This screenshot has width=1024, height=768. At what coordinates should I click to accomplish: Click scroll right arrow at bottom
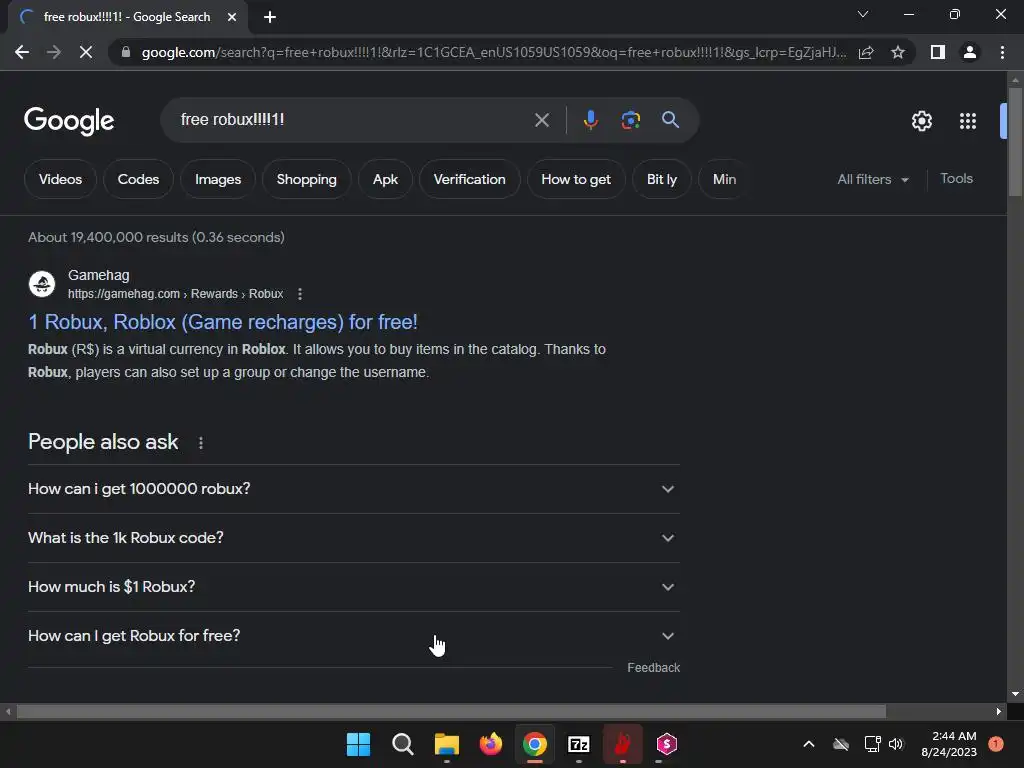tap(999, 711)
